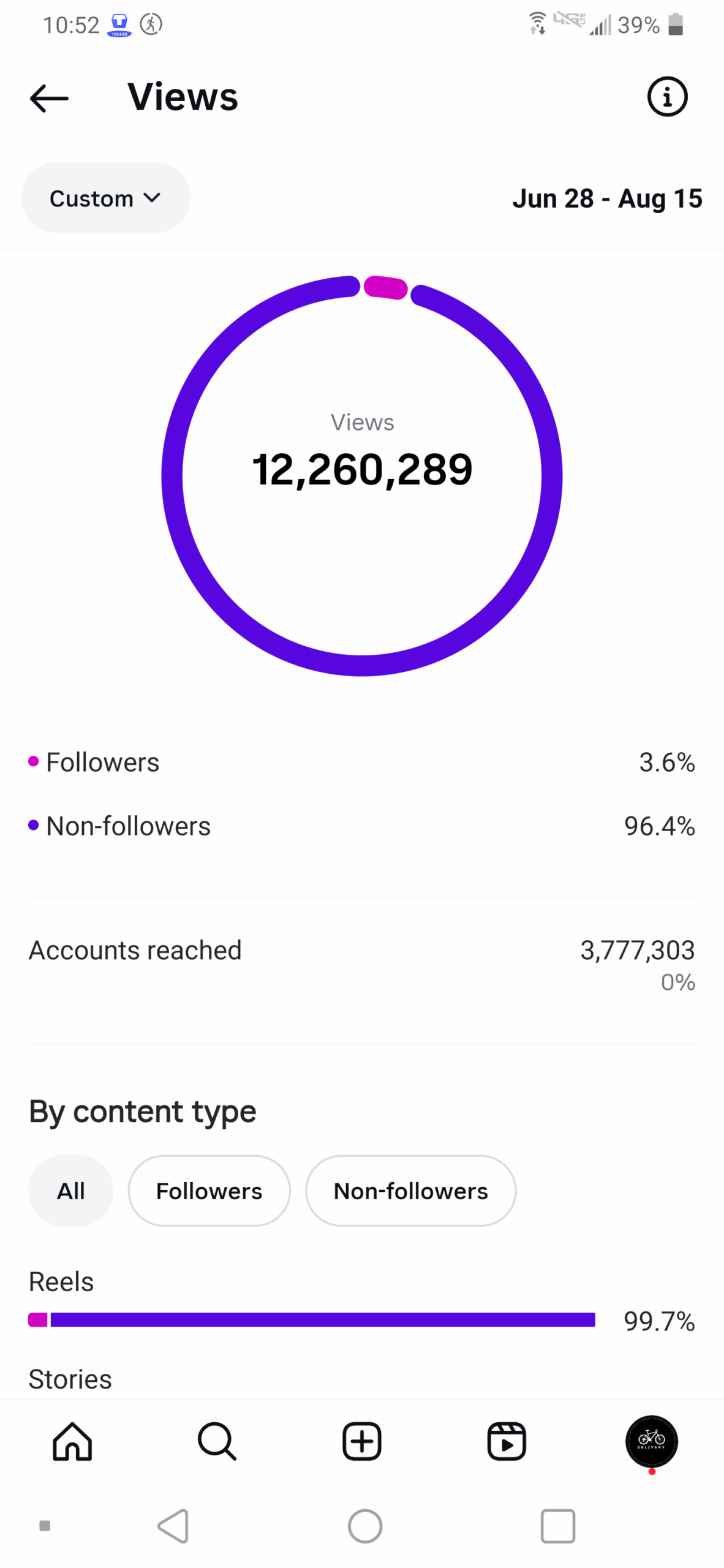Select the All content filter chip

tap(71, 1191)
